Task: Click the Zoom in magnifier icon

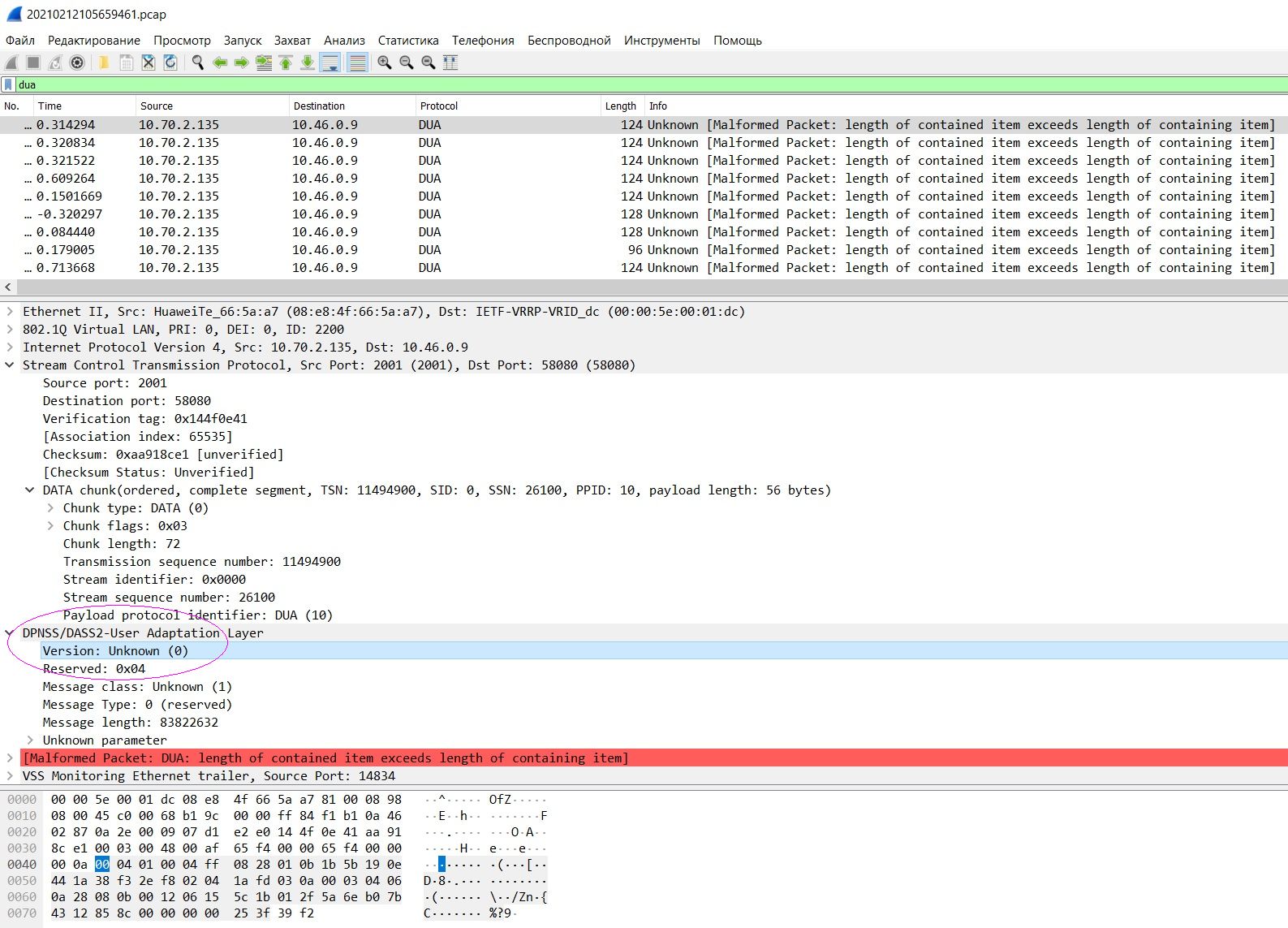Action: coord(385,63)
